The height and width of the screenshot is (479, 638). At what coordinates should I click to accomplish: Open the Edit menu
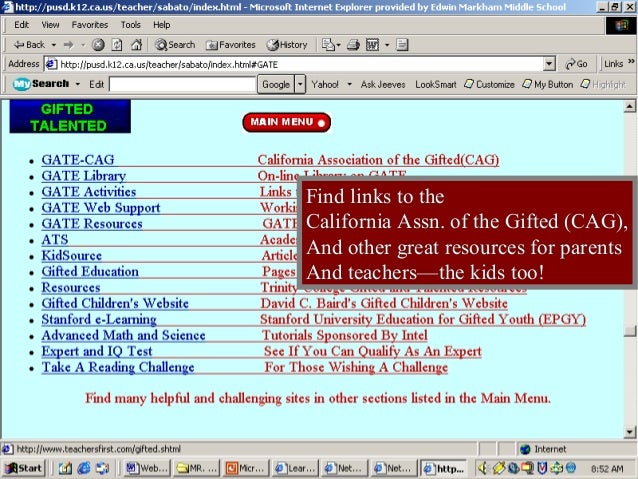[21, 25]
